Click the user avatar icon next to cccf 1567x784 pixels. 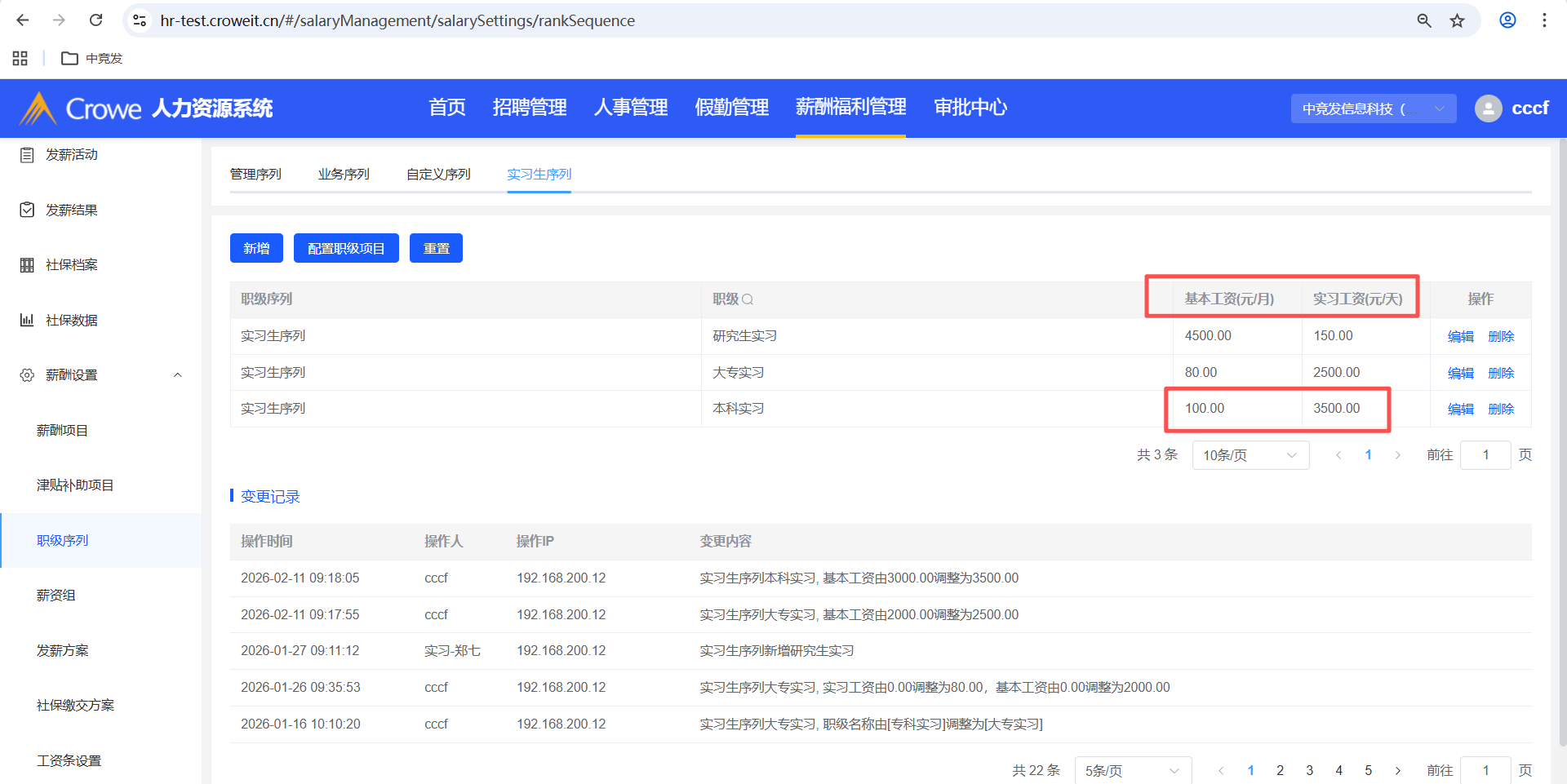pos(1488,109)
